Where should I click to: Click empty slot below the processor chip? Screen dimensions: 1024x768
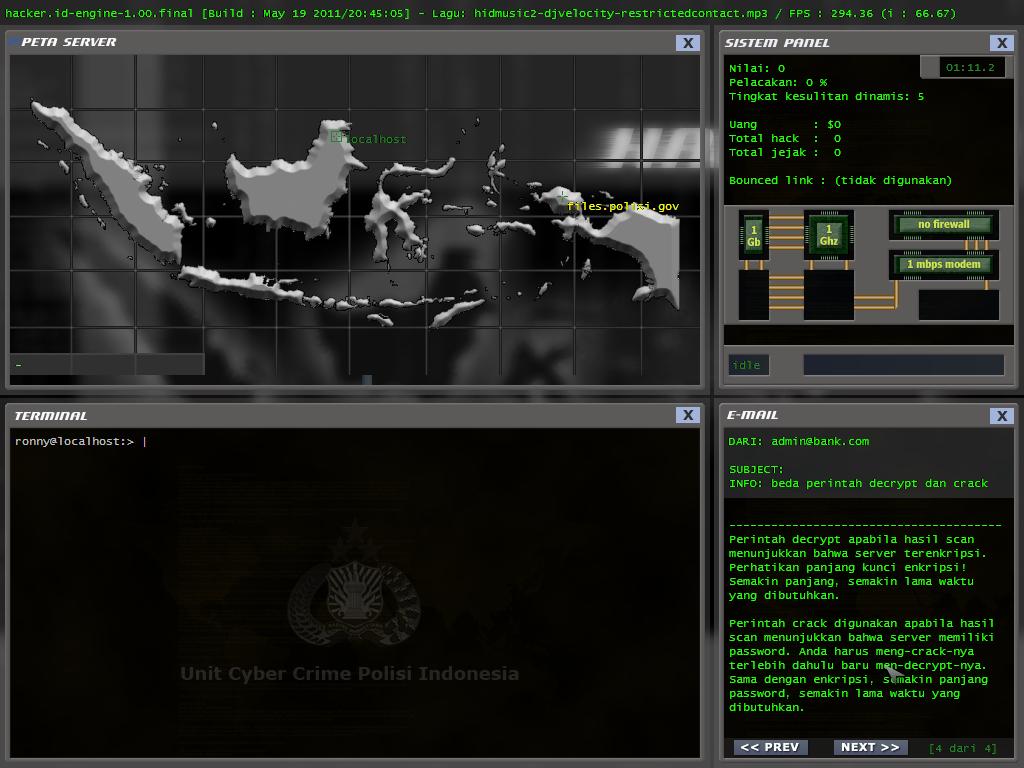828,295
